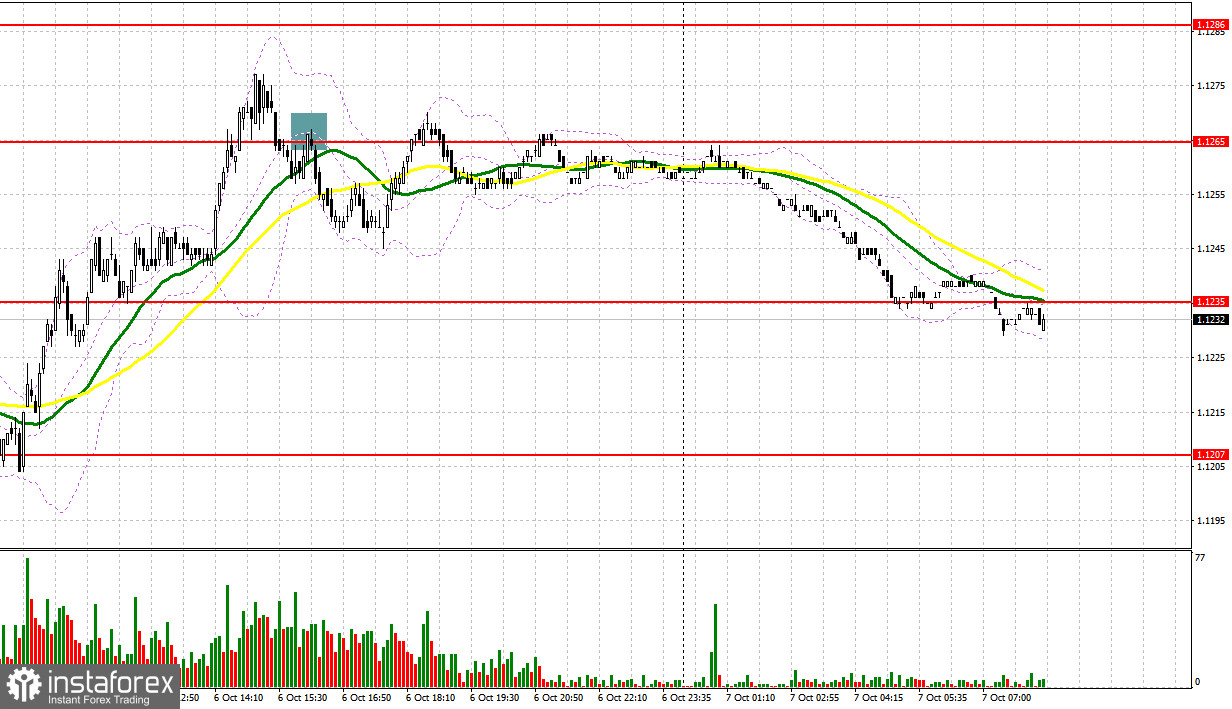Click the 1.1215 price axis value

coord(1209,412)
